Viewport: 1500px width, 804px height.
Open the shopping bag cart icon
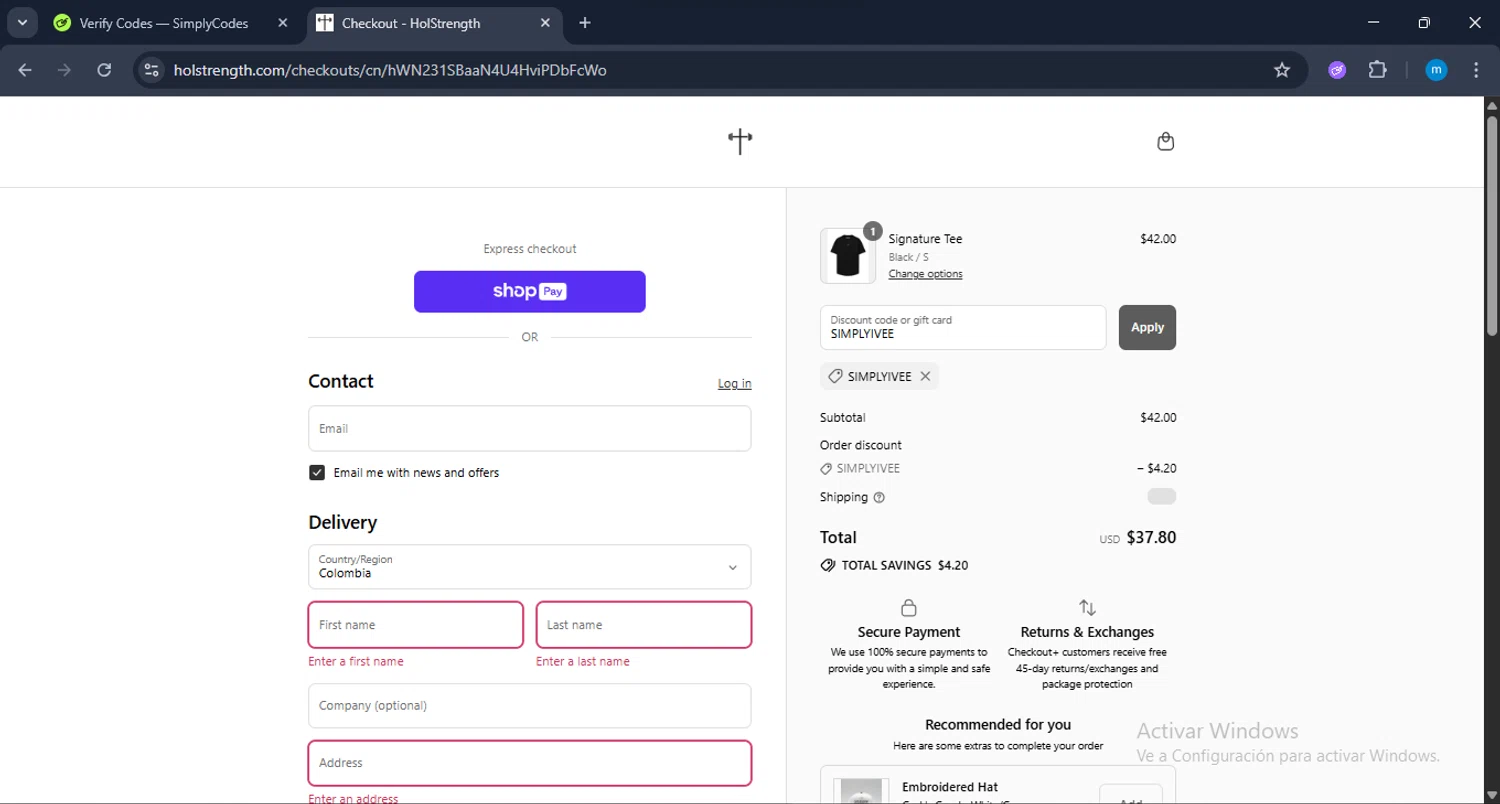(x=1165, y=141)
